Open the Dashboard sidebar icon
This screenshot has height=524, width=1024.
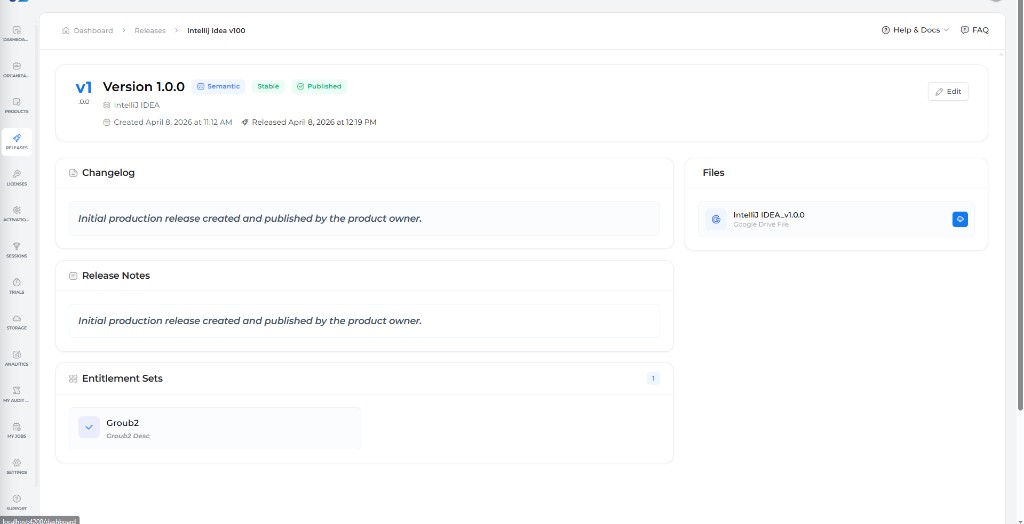[17, 33]
